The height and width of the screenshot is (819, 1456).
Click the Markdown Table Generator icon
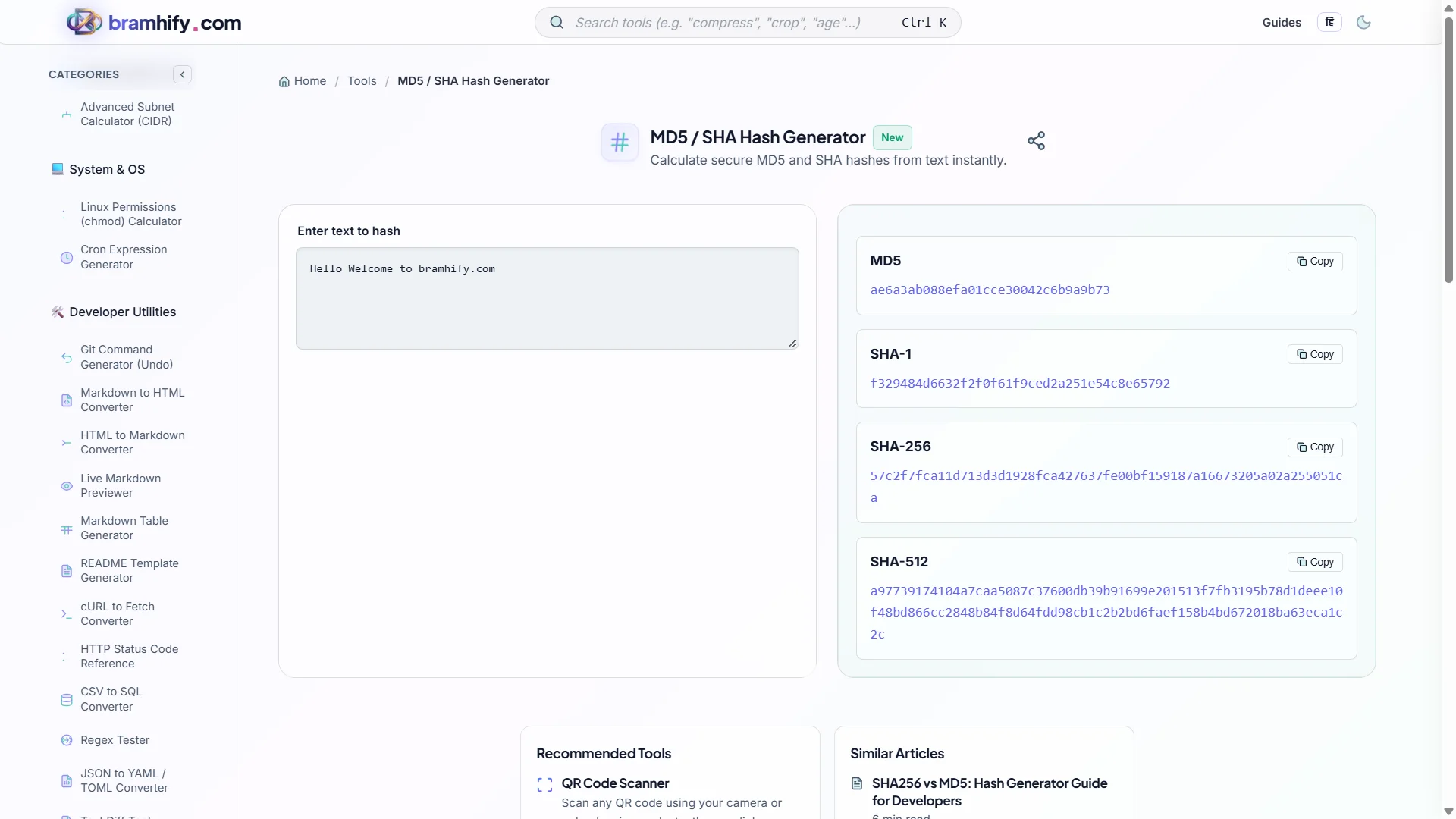(67, 529)
